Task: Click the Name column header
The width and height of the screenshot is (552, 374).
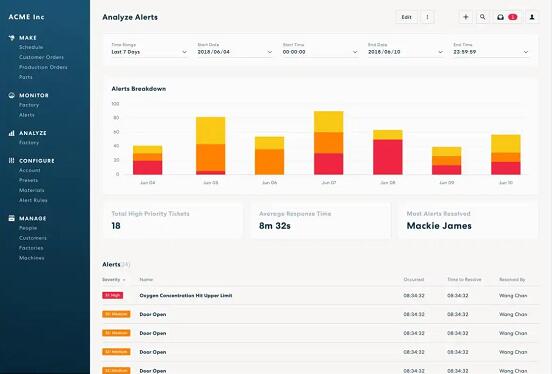Action: tap(146, 280)
